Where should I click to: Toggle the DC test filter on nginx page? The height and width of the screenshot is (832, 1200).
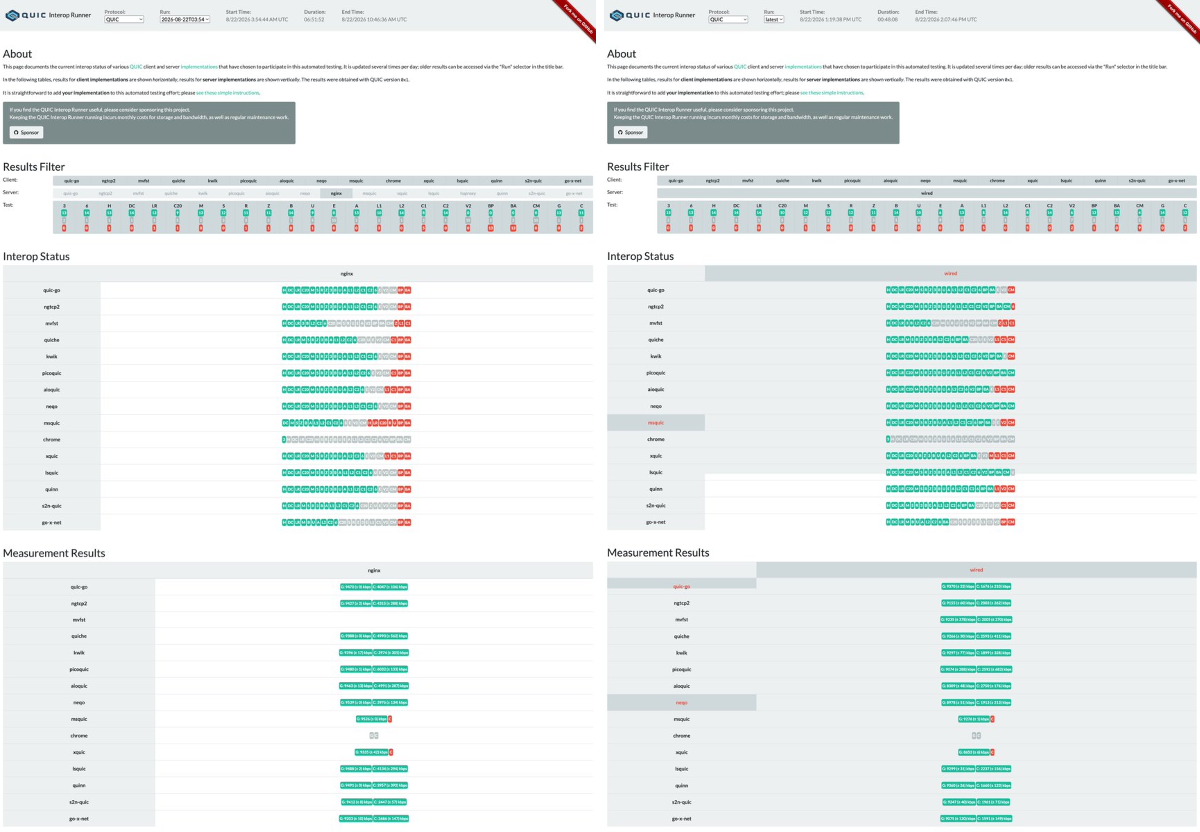tap(131, 218)
